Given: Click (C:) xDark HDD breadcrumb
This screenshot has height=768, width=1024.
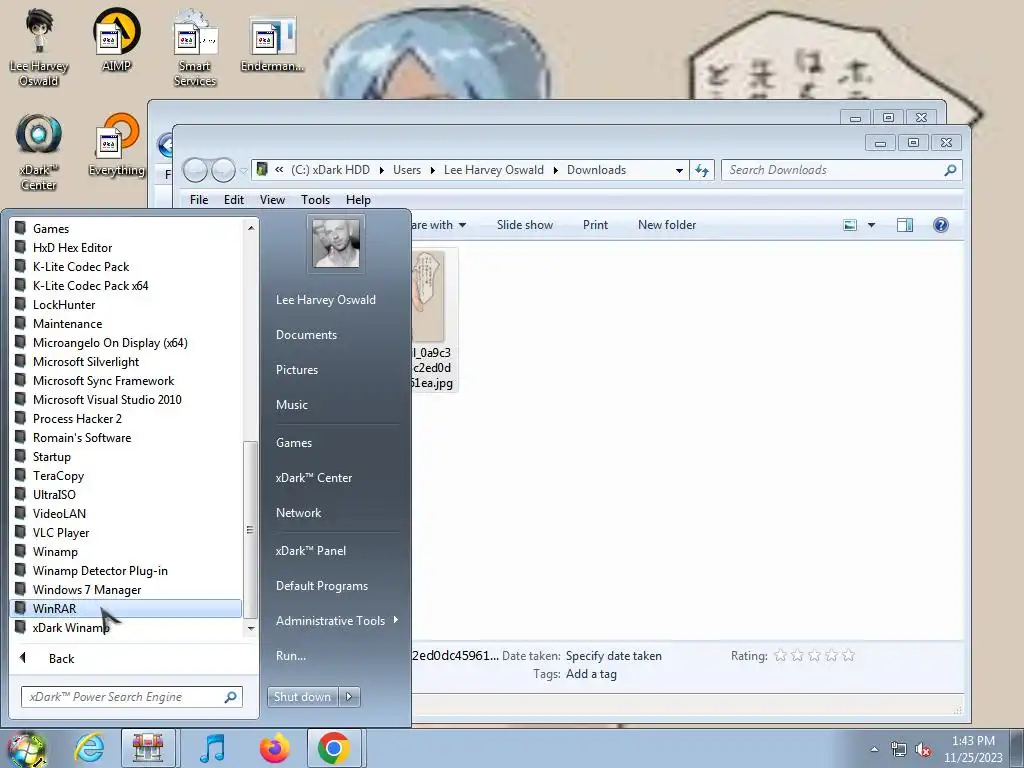Looking at the screenshot, I should (x=330, y=170).
